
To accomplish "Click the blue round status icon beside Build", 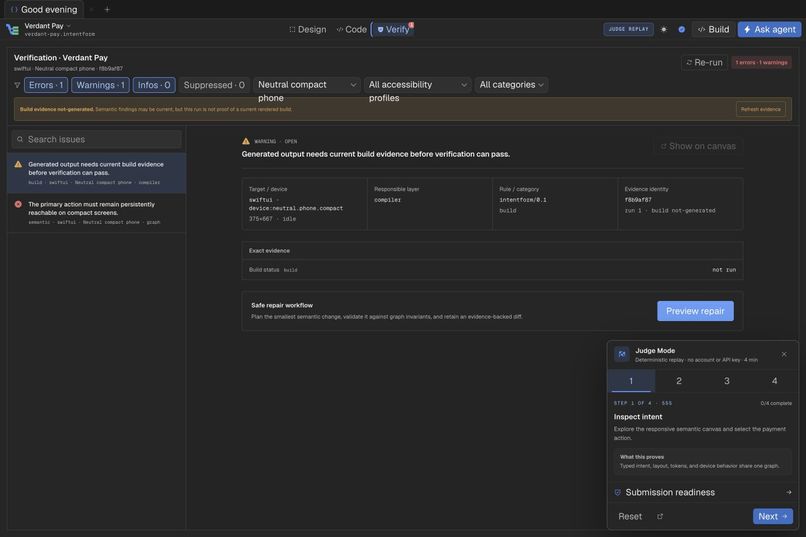I will [682, 29].
